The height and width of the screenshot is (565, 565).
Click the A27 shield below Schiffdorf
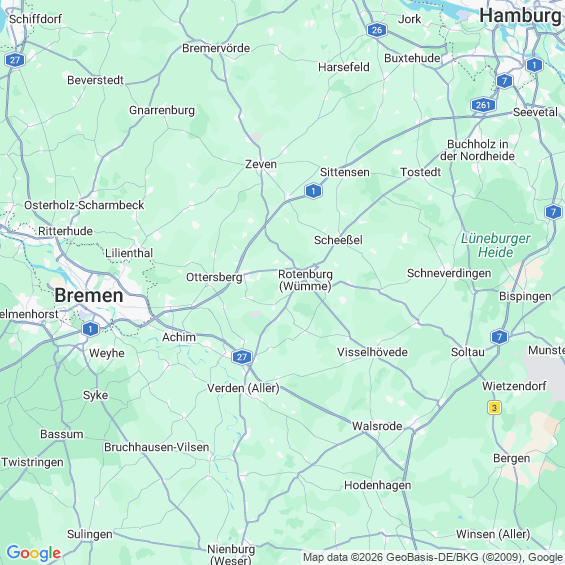(x=15, y=60)
